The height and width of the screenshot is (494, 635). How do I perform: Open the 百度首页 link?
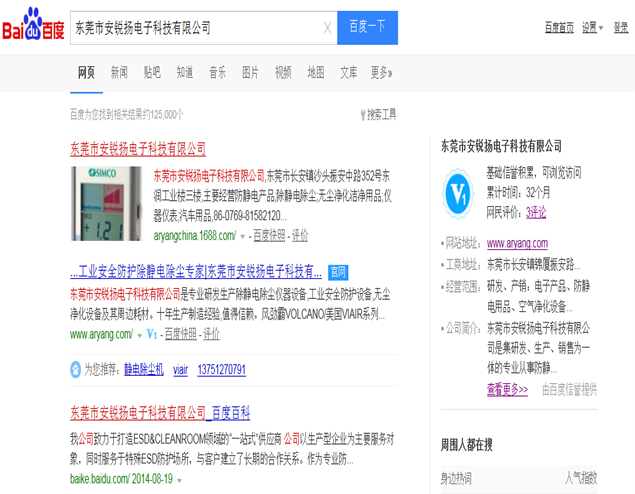(x=559, y=28)
